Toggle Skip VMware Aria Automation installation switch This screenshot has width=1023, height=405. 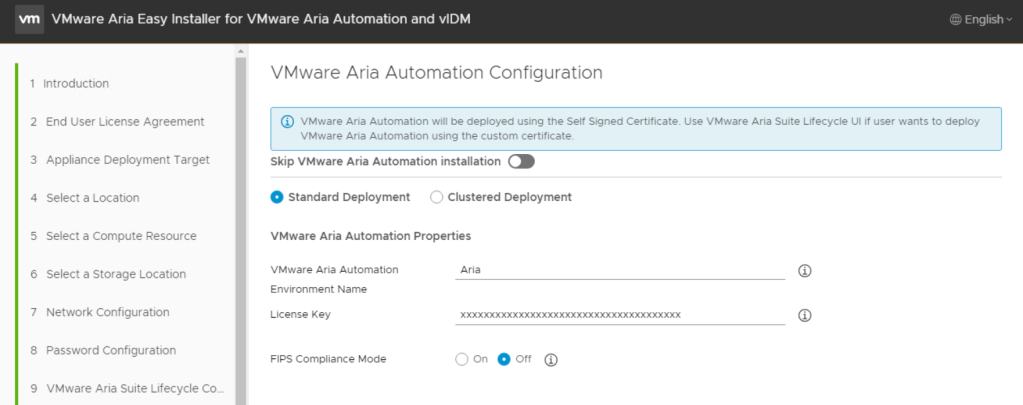tap(521, 161)
